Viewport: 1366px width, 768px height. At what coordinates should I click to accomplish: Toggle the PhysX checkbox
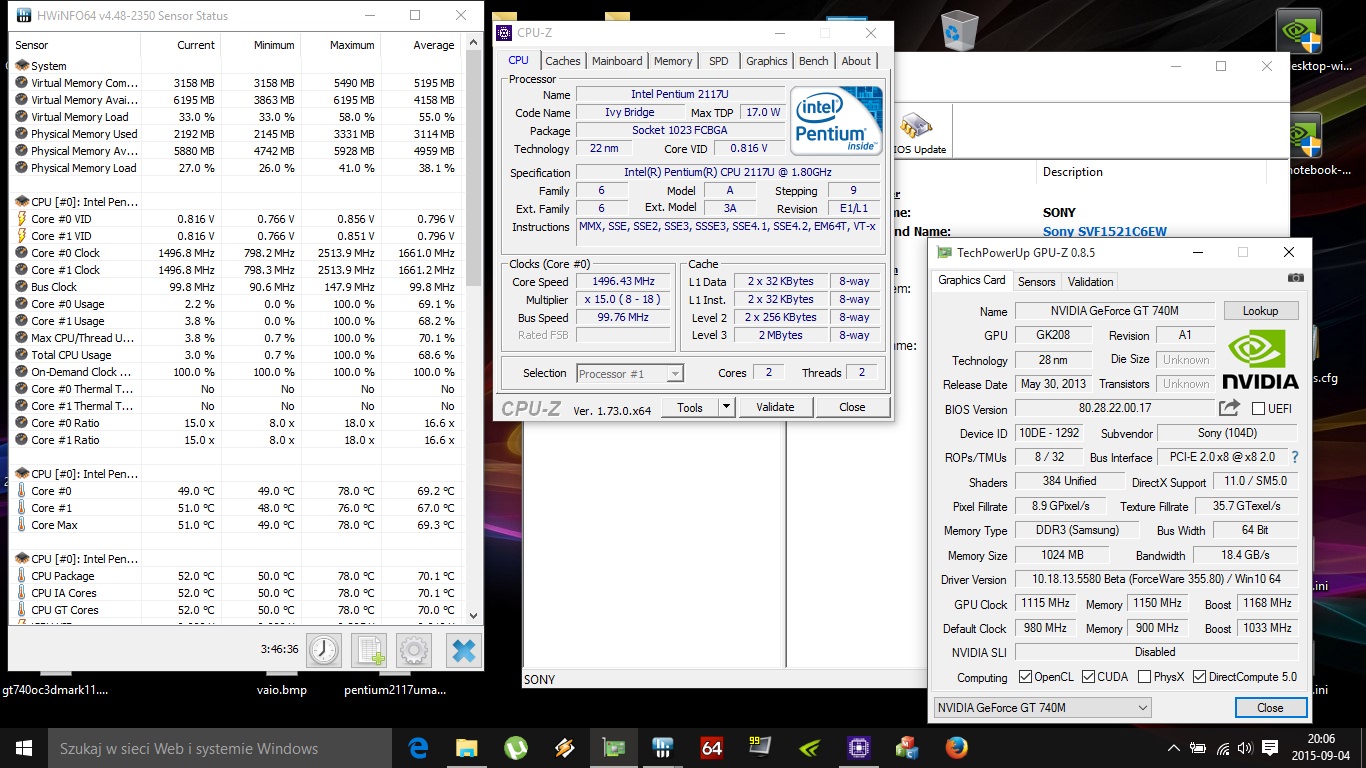click(x=1144, y=677)
